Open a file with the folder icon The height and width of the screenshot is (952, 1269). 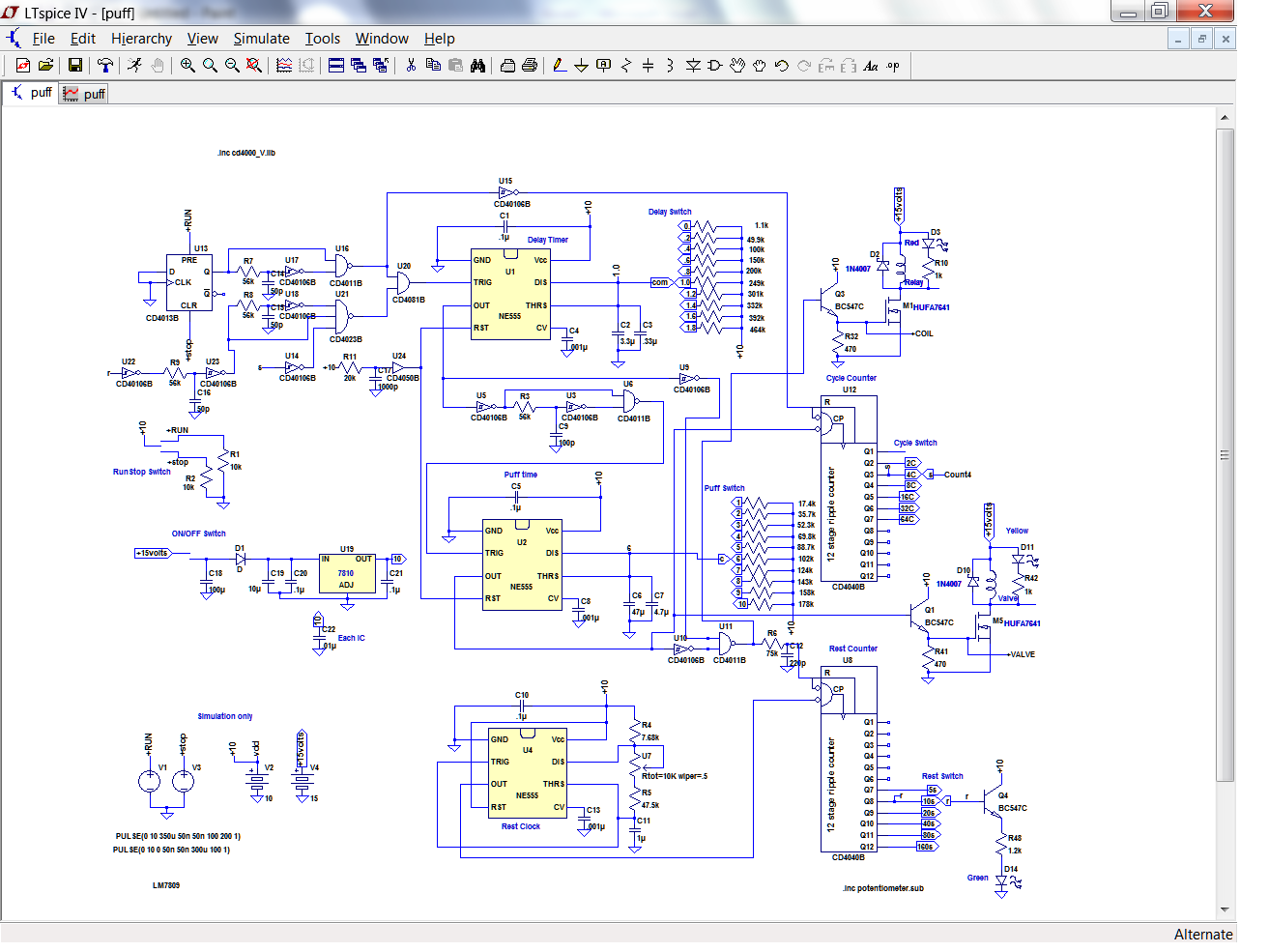[x=45, y=66]
